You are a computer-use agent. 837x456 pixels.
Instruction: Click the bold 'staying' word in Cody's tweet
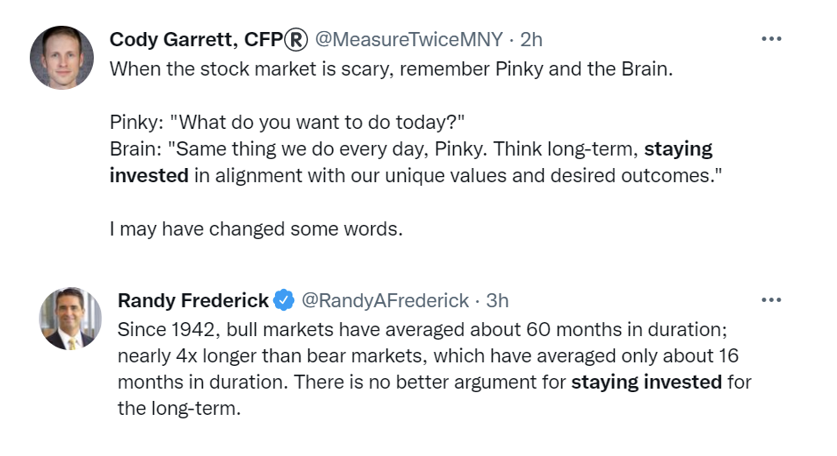pos(678,150)
